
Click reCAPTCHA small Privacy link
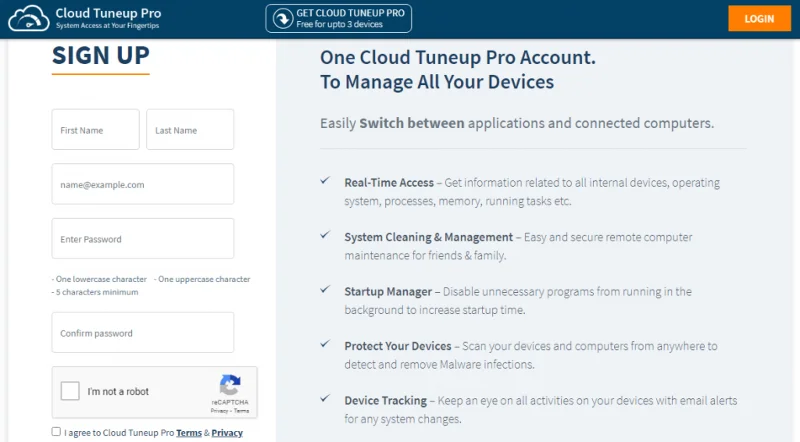pyautogui.click(x=219, y=411)
